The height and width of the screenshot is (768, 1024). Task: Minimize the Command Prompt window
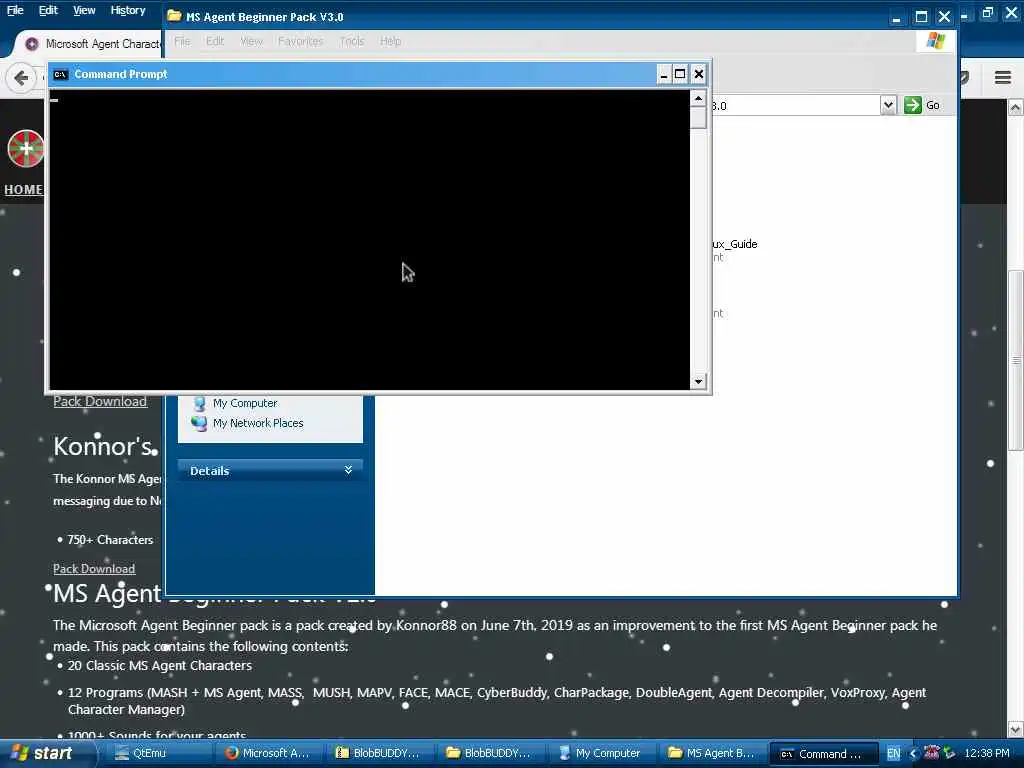pyautogui.click(x=664, y=74)
